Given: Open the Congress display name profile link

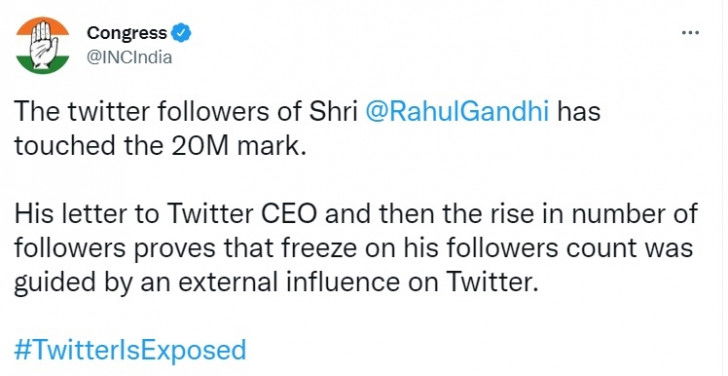Looking at the screenshot, I should [127, 33].
